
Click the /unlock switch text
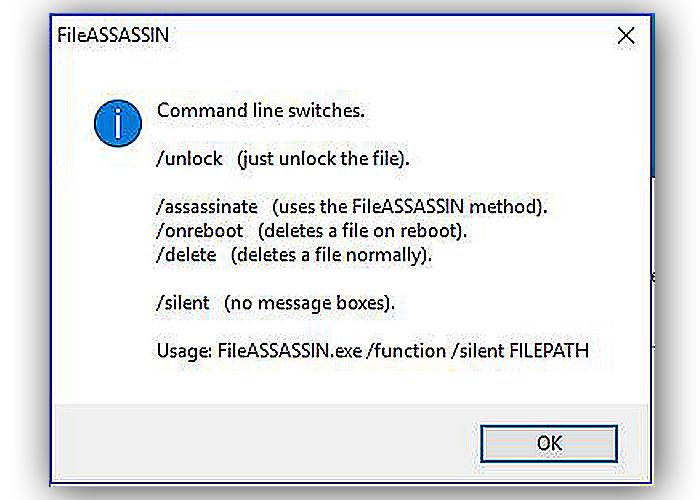(x=189, y=158)
